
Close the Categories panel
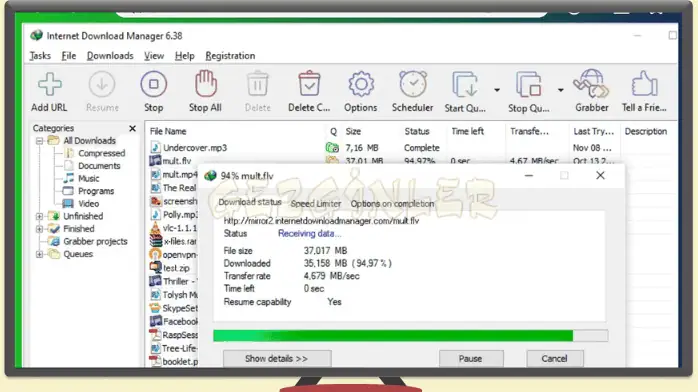[x=132, y=129]
